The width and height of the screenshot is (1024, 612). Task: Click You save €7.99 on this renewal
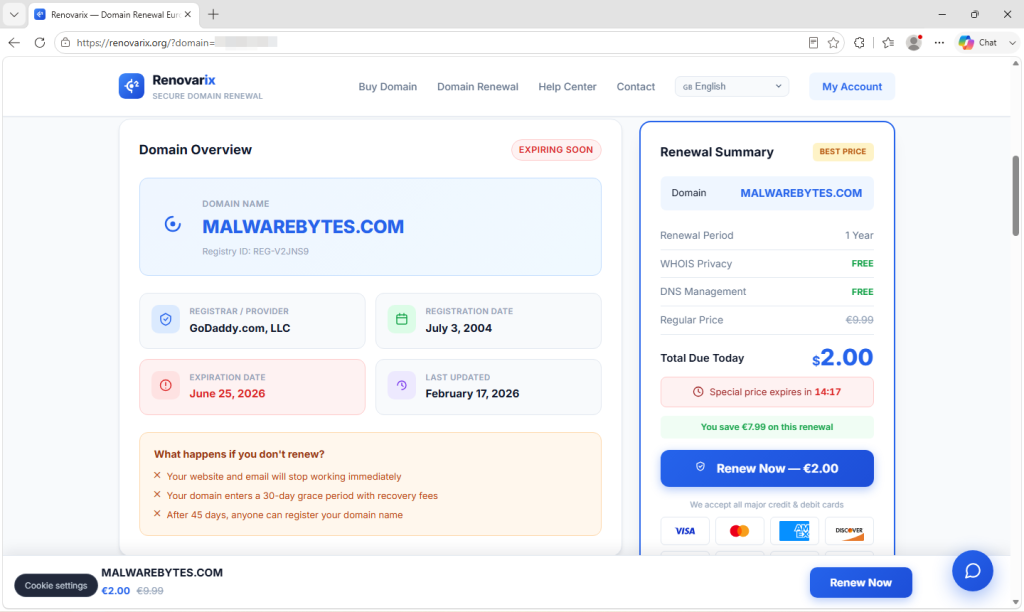pos(767,427)
